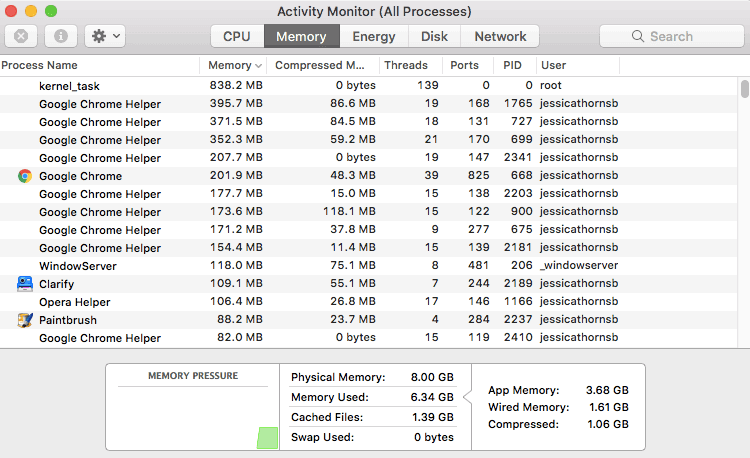Click the Physical Memory 8.00 GB value
Screen dimensions: 750x458
point(432,377)
